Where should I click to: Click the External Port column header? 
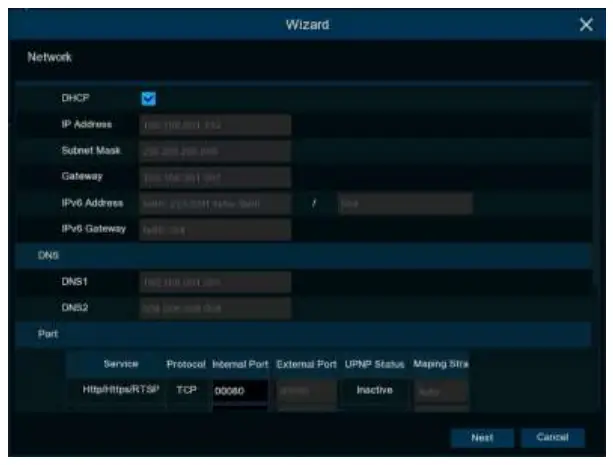tap(306, 364)
